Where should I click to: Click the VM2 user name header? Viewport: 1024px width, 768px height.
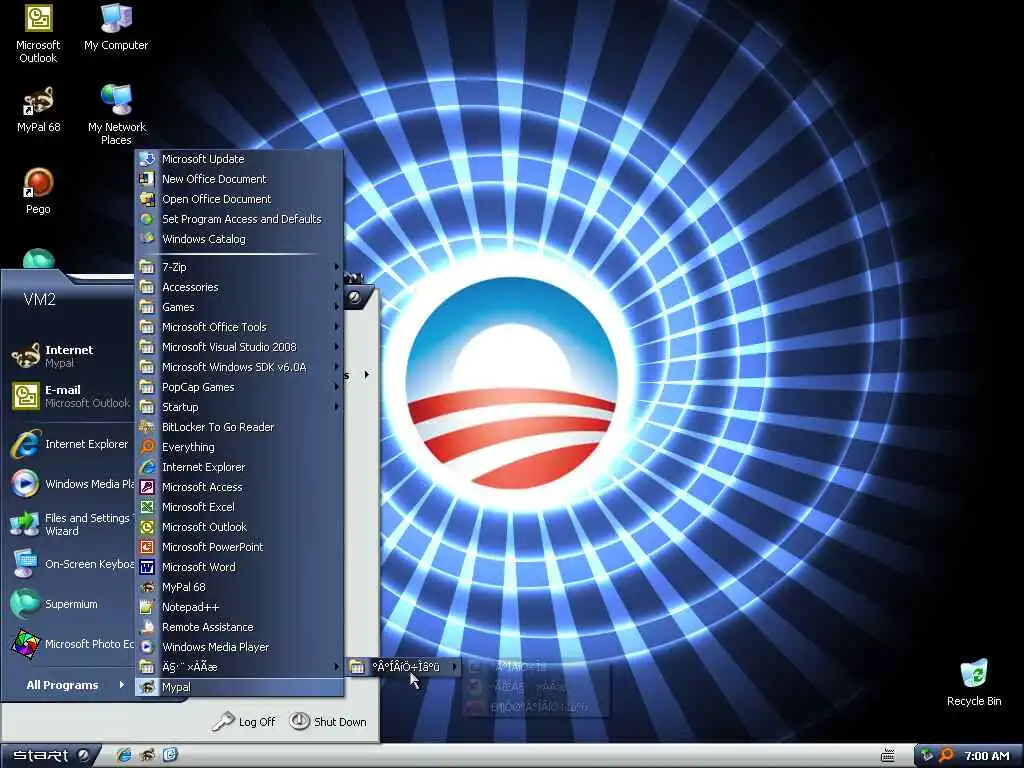[x=40, y=300]
